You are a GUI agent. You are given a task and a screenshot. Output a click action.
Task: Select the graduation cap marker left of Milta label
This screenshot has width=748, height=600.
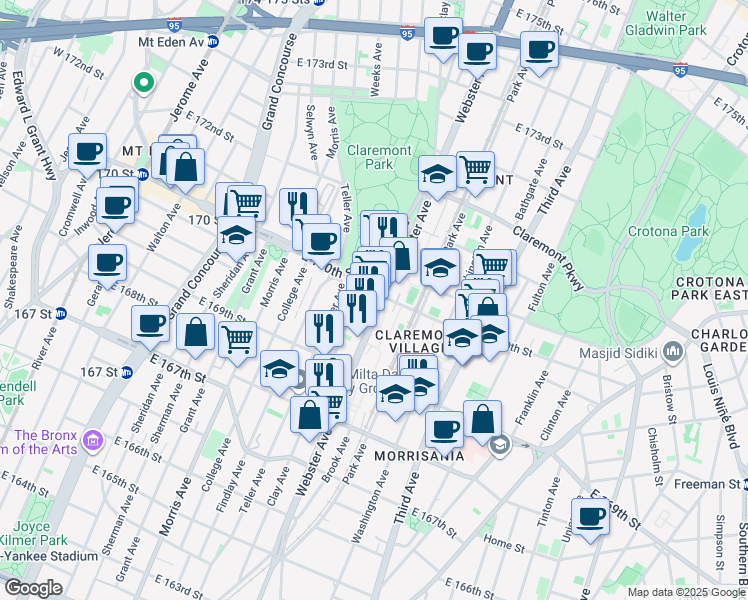(x=280, y=370)
